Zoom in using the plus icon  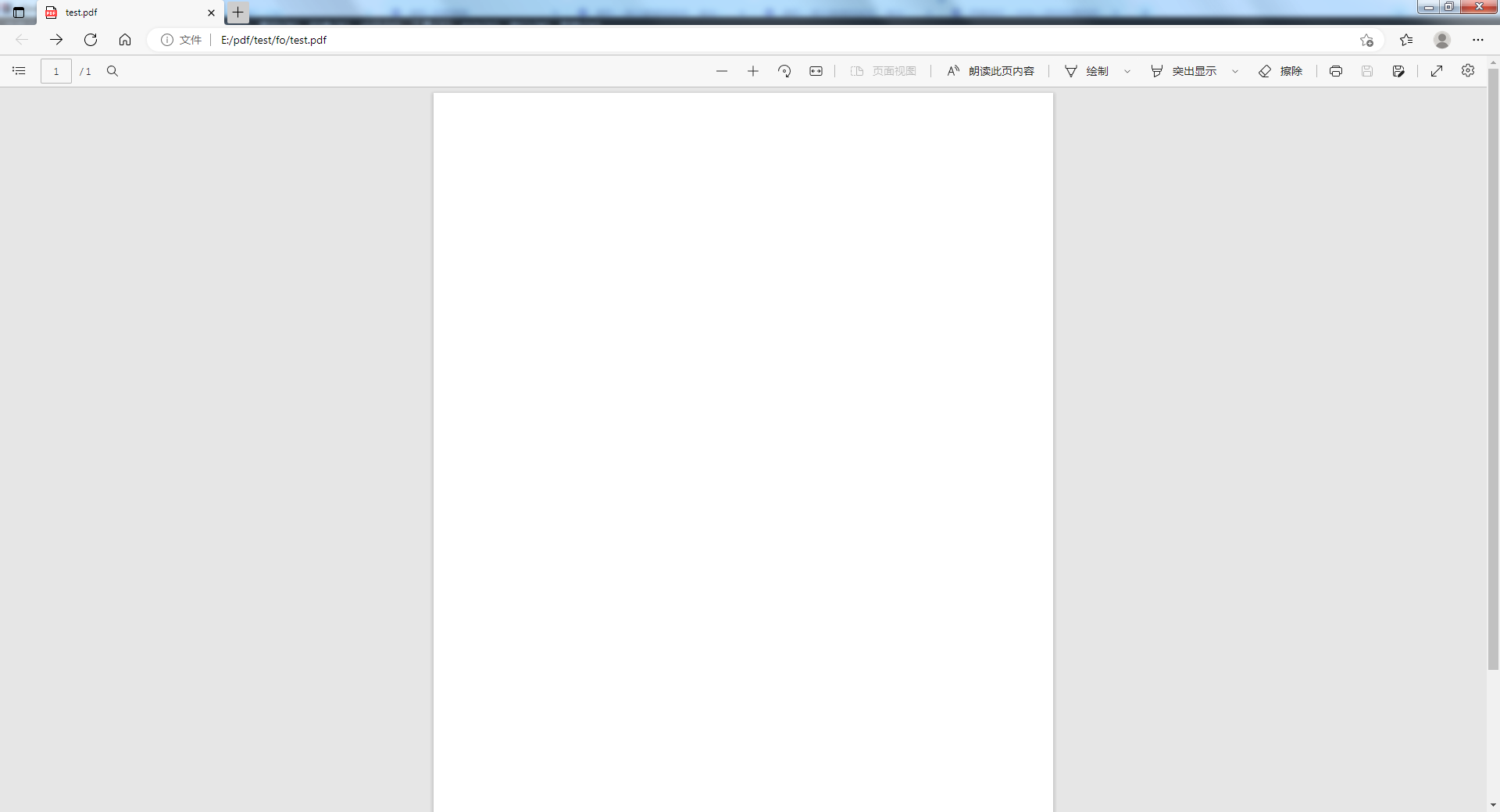click(753, 71)
